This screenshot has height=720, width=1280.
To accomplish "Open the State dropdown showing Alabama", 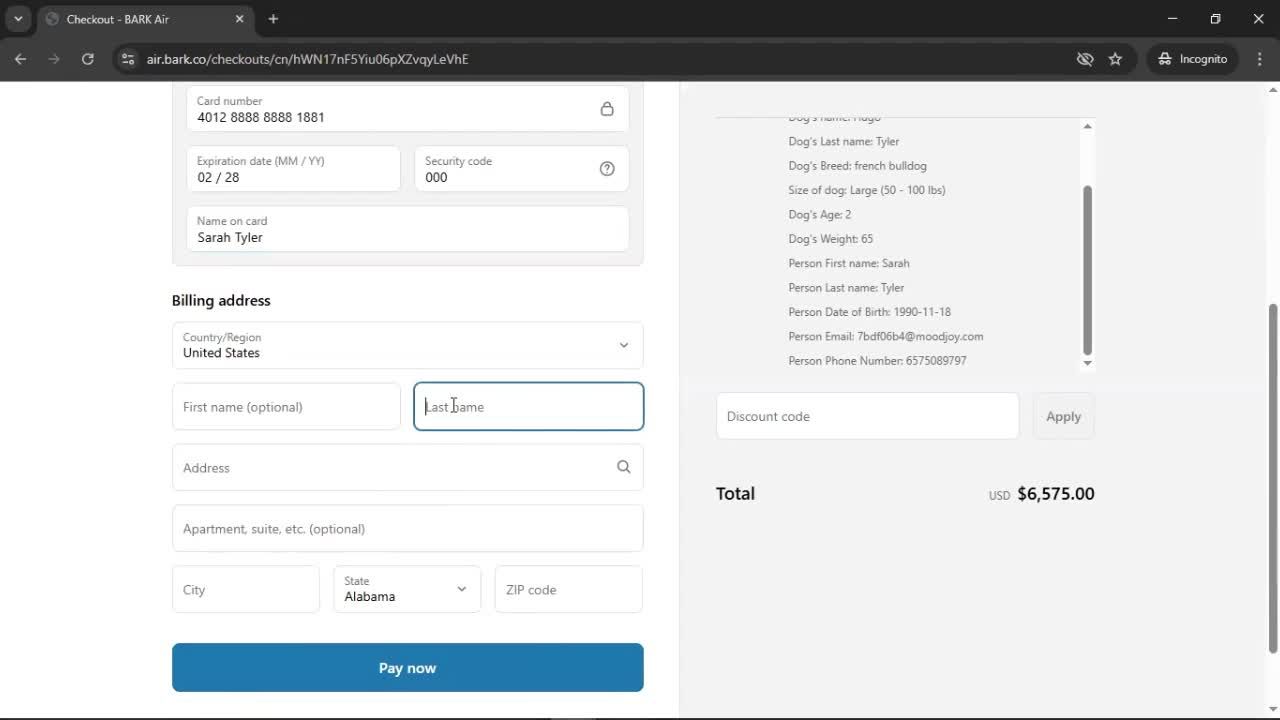I will (407, 590).
